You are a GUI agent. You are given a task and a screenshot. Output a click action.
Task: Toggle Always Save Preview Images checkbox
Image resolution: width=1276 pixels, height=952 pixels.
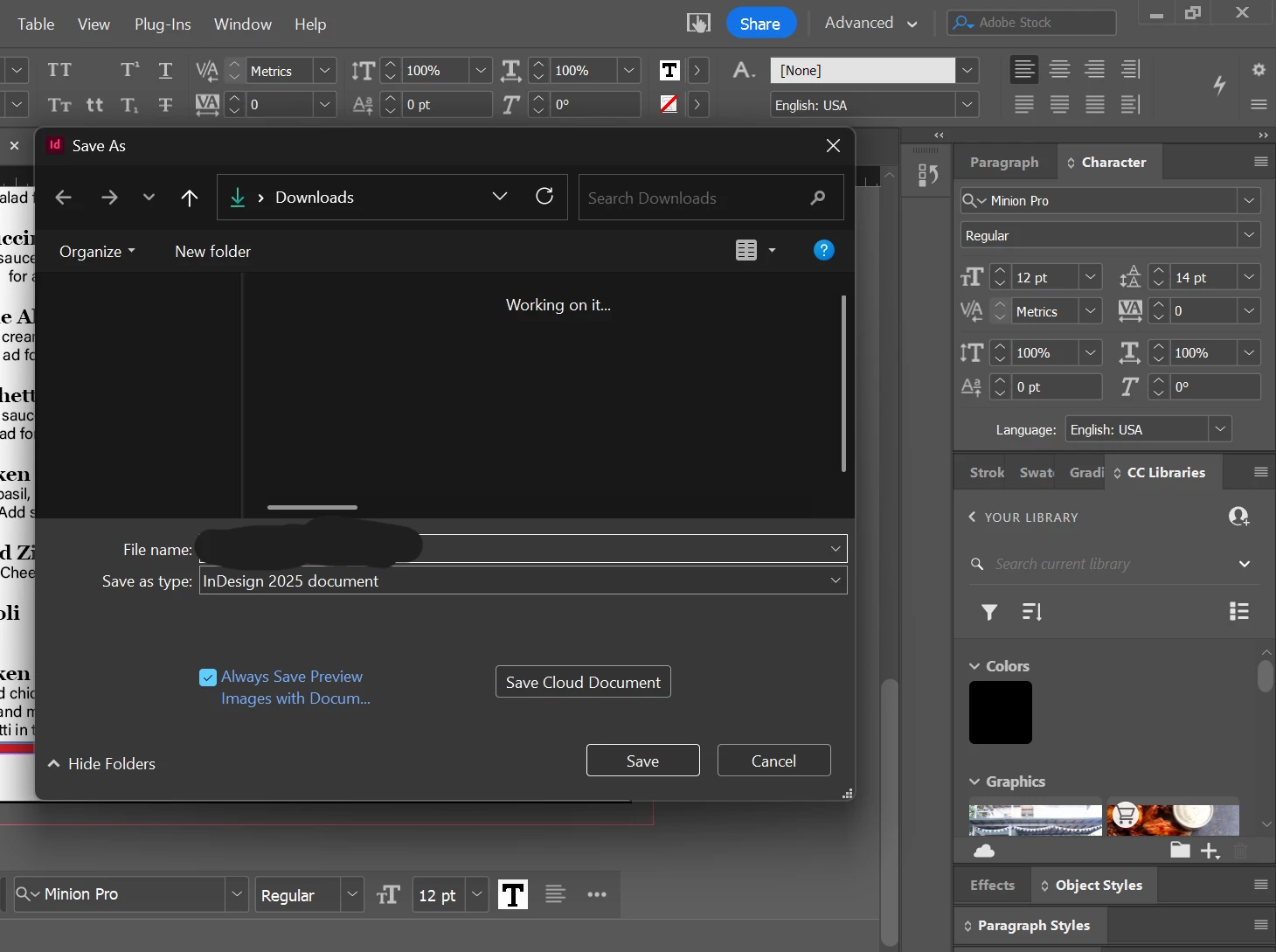coord(208,678)
